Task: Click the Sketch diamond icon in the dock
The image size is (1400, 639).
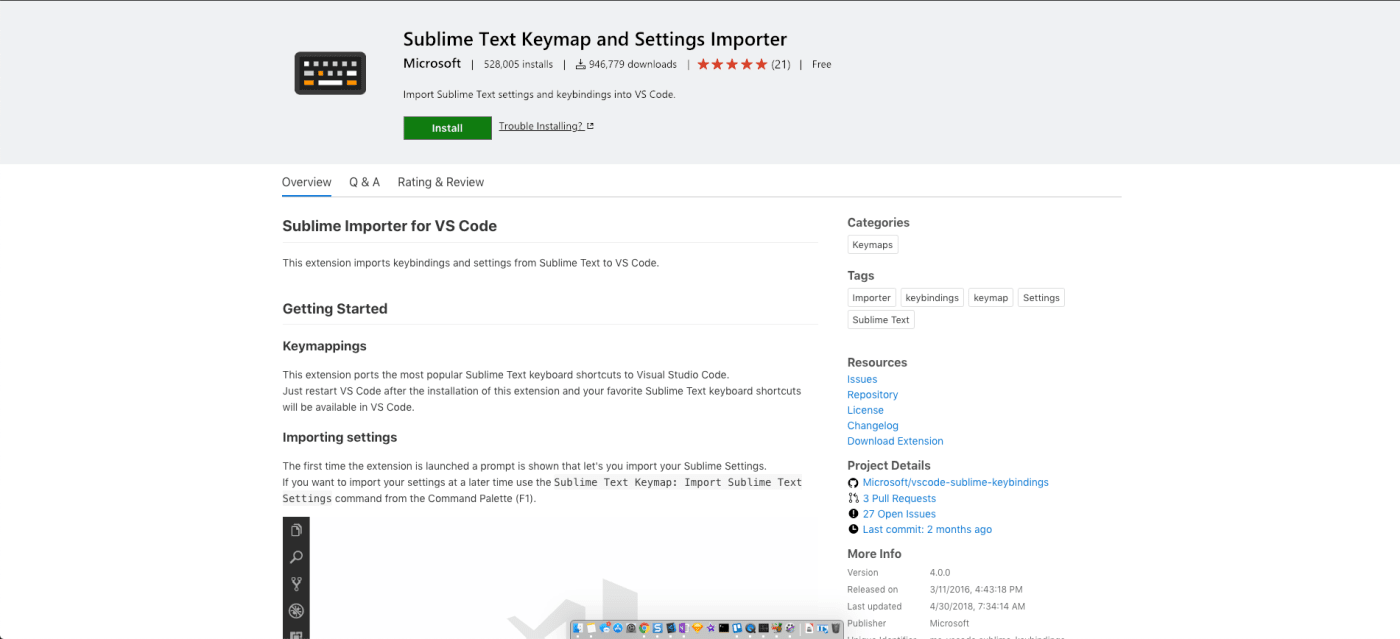Action: (x=697, y=628)
